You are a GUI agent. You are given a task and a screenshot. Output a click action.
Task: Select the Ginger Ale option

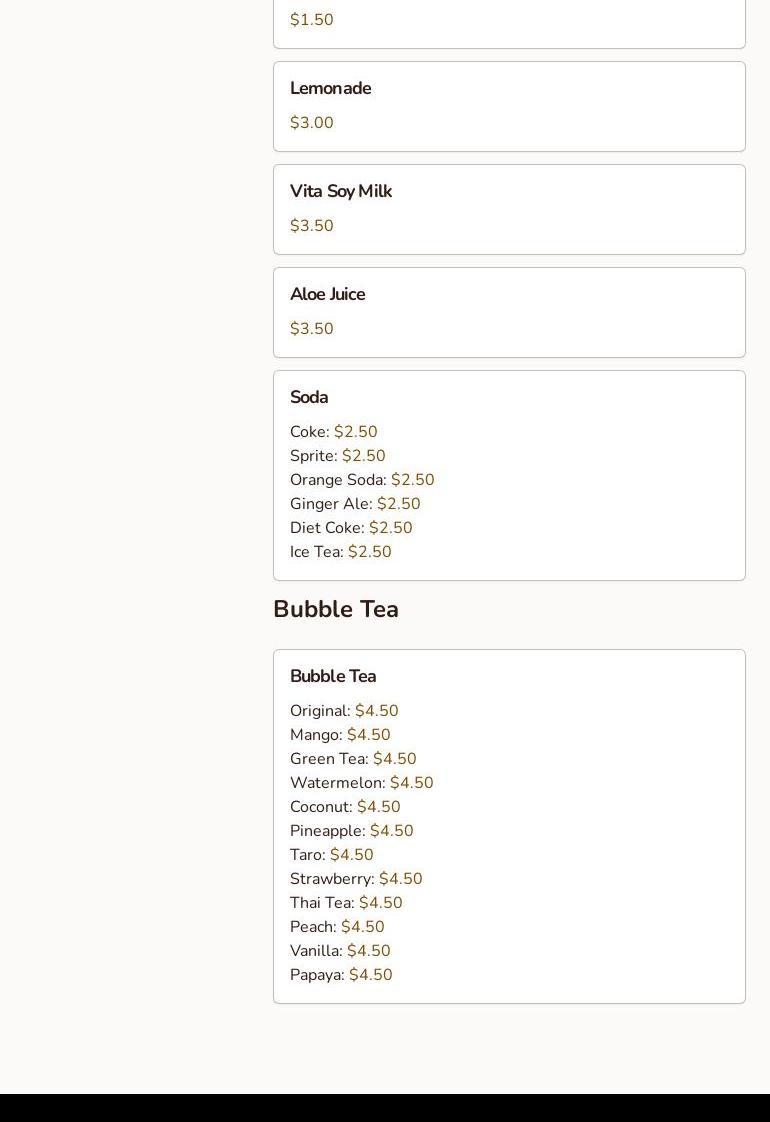coord(355,504)
